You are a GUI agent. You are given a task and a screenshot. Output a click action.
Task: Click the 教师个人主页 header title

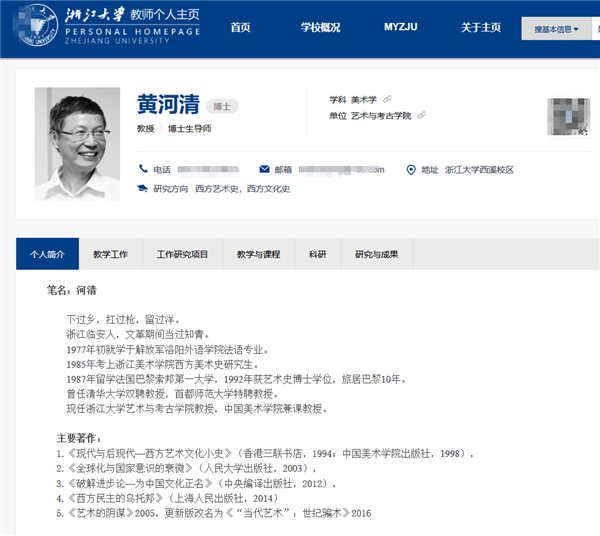pos(165,15)
